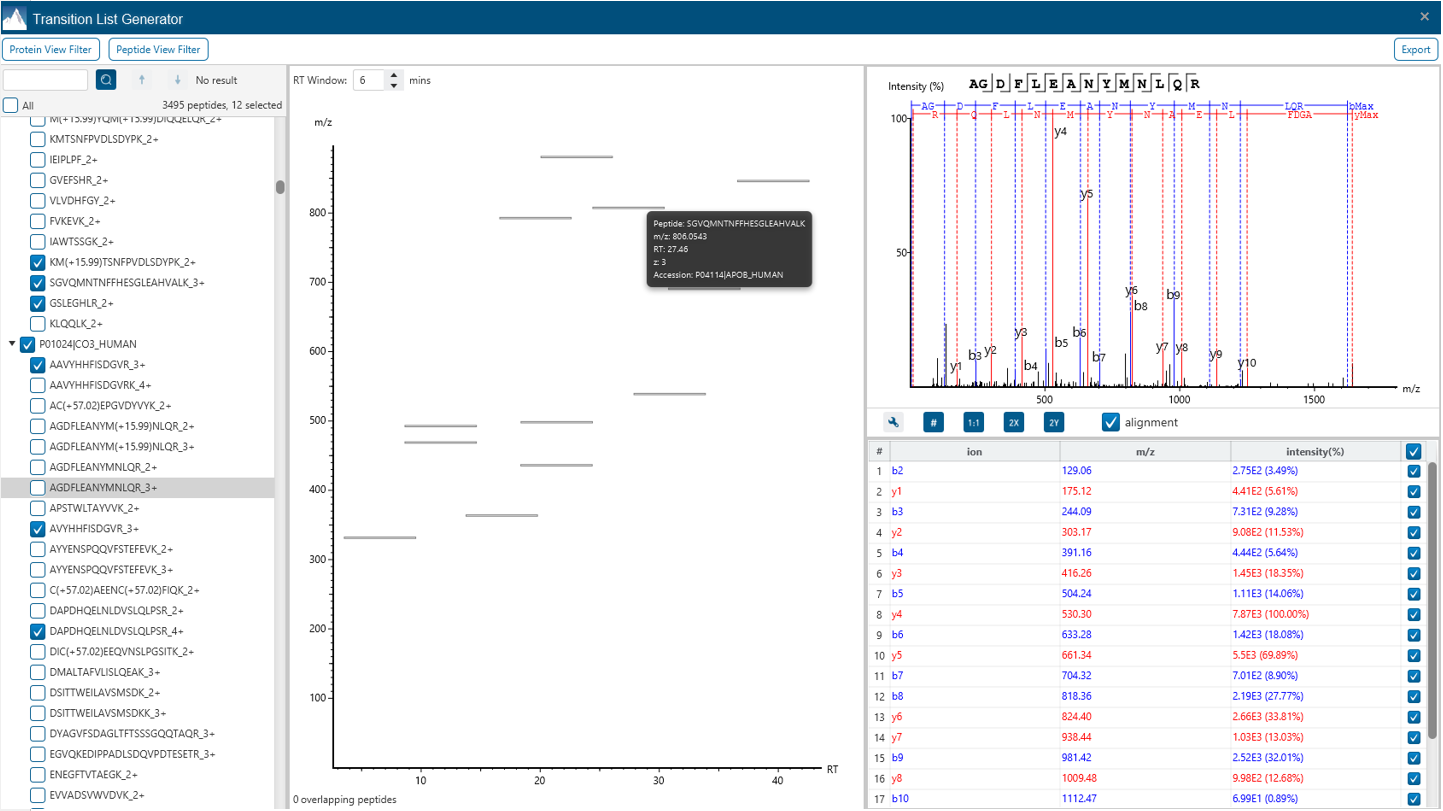Select AC(+57.02)EPGVDYVYK_2+ peptide
Screen dimensions: 1443x811
(x=110, y=406)
